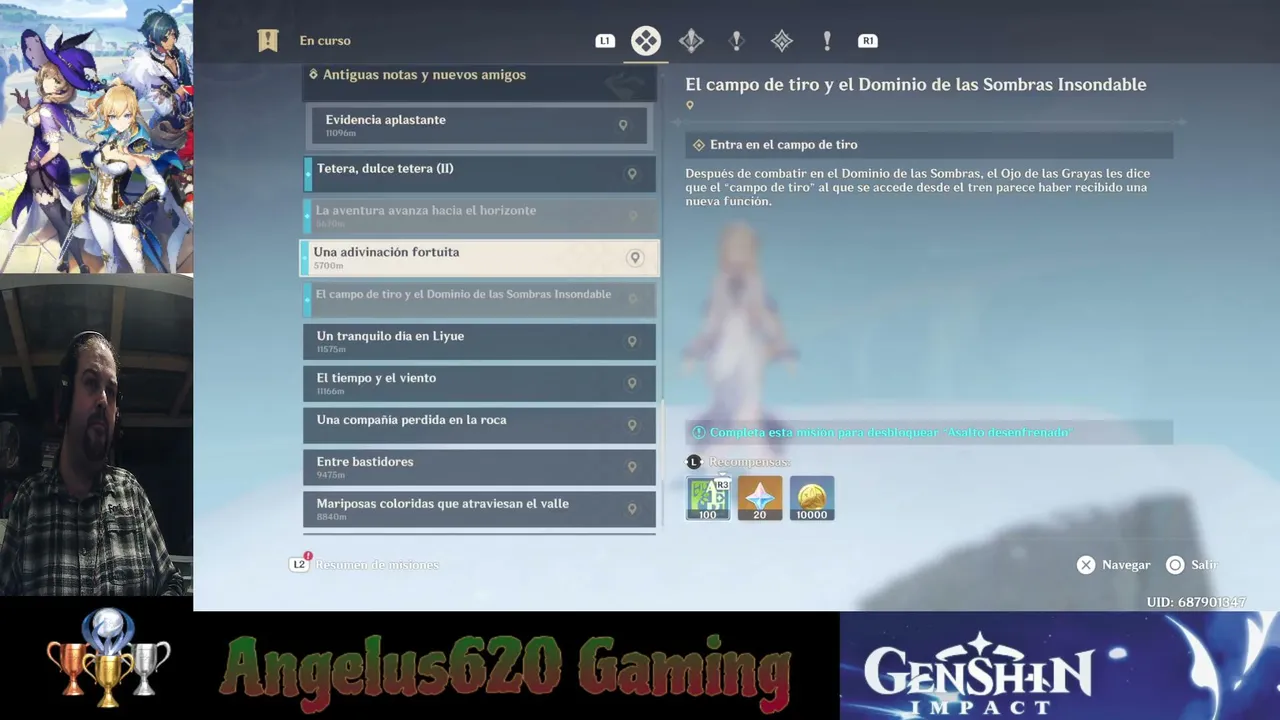1280x720 pixels.
Task: Click the X Navegar button
Action: tap(1114, 565)
